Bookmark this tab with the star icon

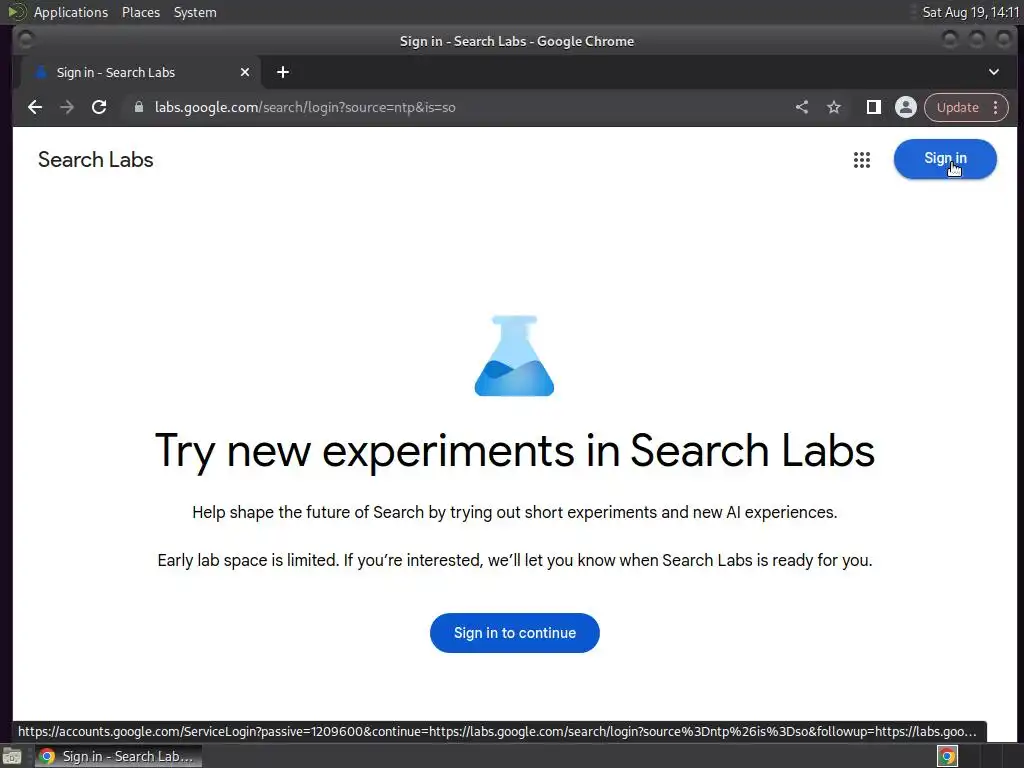[834, 107]
